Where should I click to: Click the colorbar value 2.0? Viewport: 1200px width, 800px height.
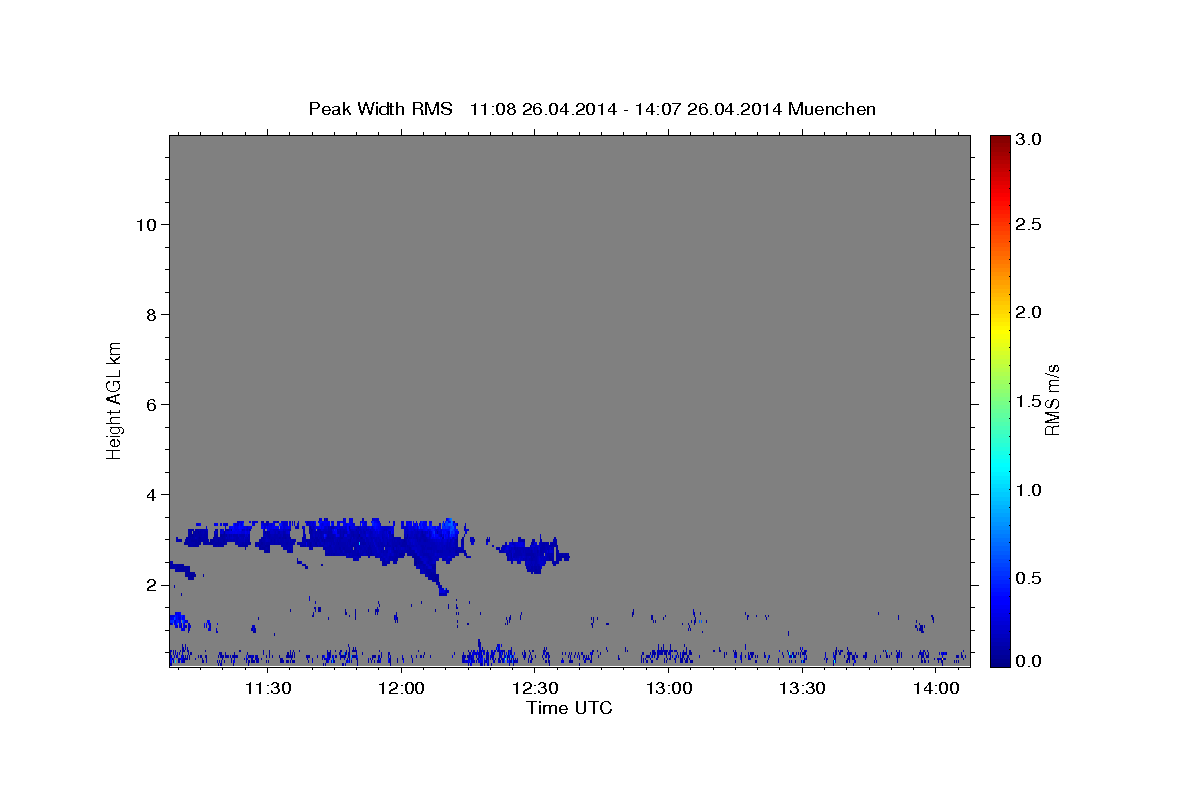point(1029,312)
